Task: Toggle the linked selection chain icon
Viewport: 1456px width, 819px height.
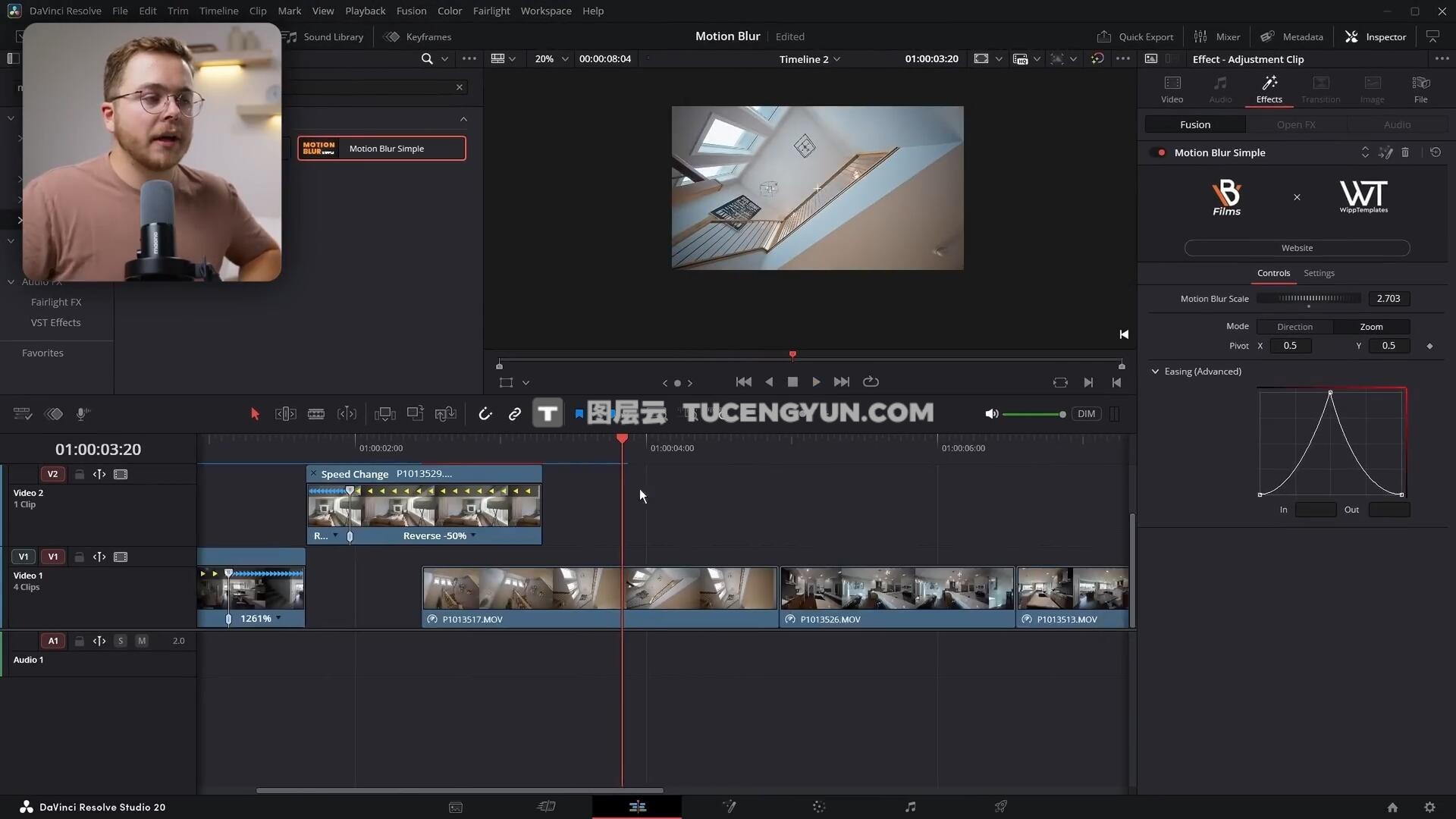Action: [515, 414]
